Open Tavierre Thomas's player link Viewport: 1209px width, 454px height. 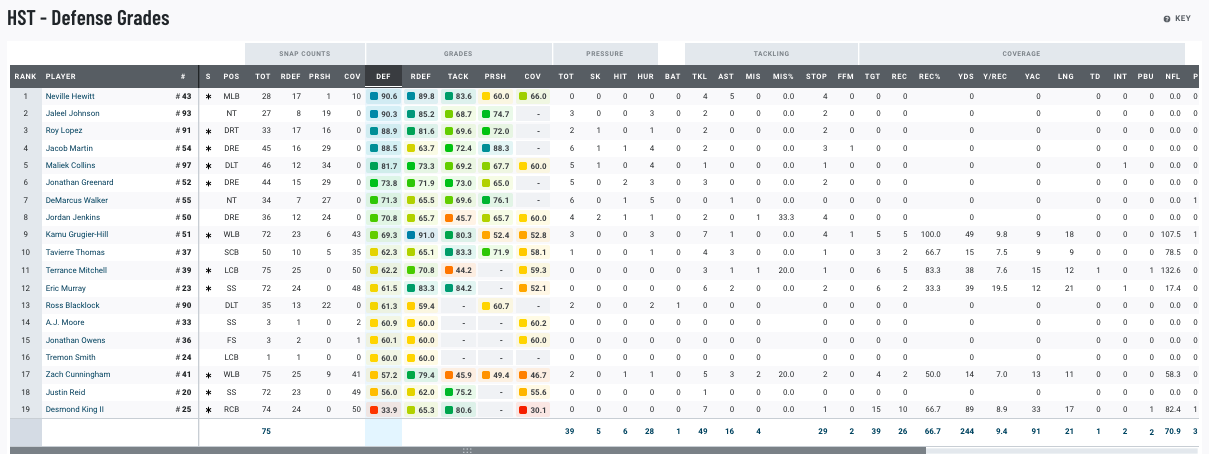pos(75,253)
